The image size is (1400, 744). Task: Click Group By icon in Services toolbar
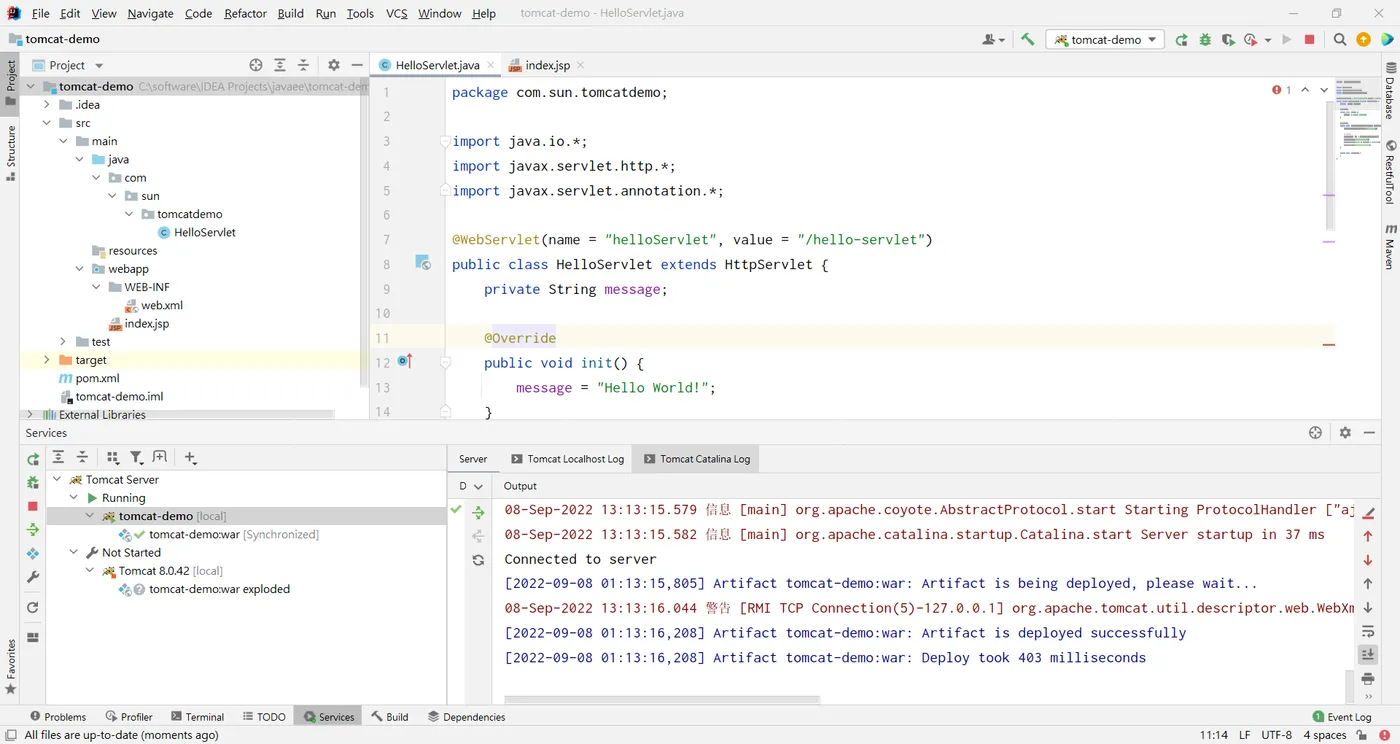(112, 457)
